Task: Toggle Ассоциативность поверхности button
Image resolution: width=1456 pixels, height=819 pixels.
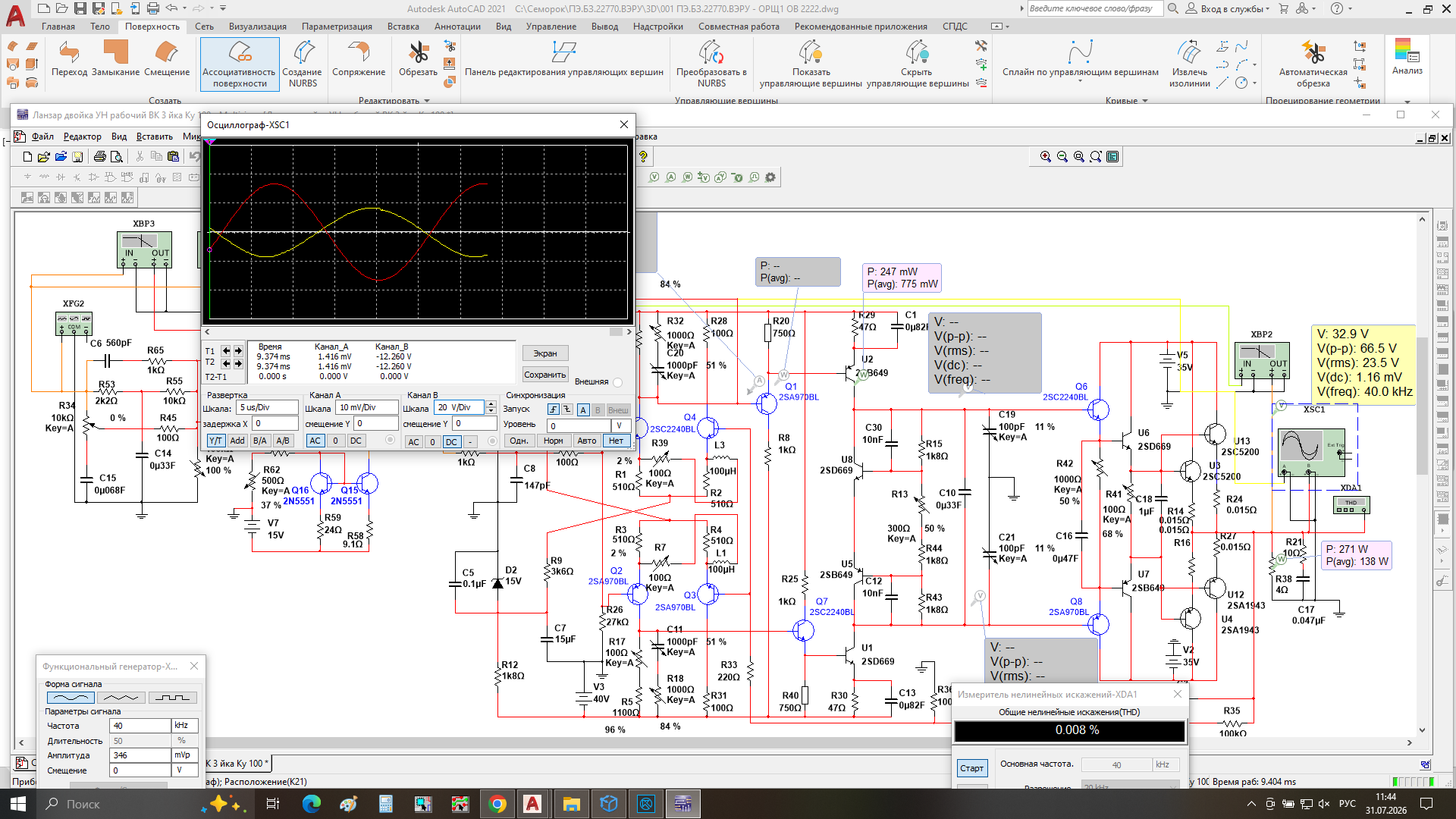Action: click(240, 64)
